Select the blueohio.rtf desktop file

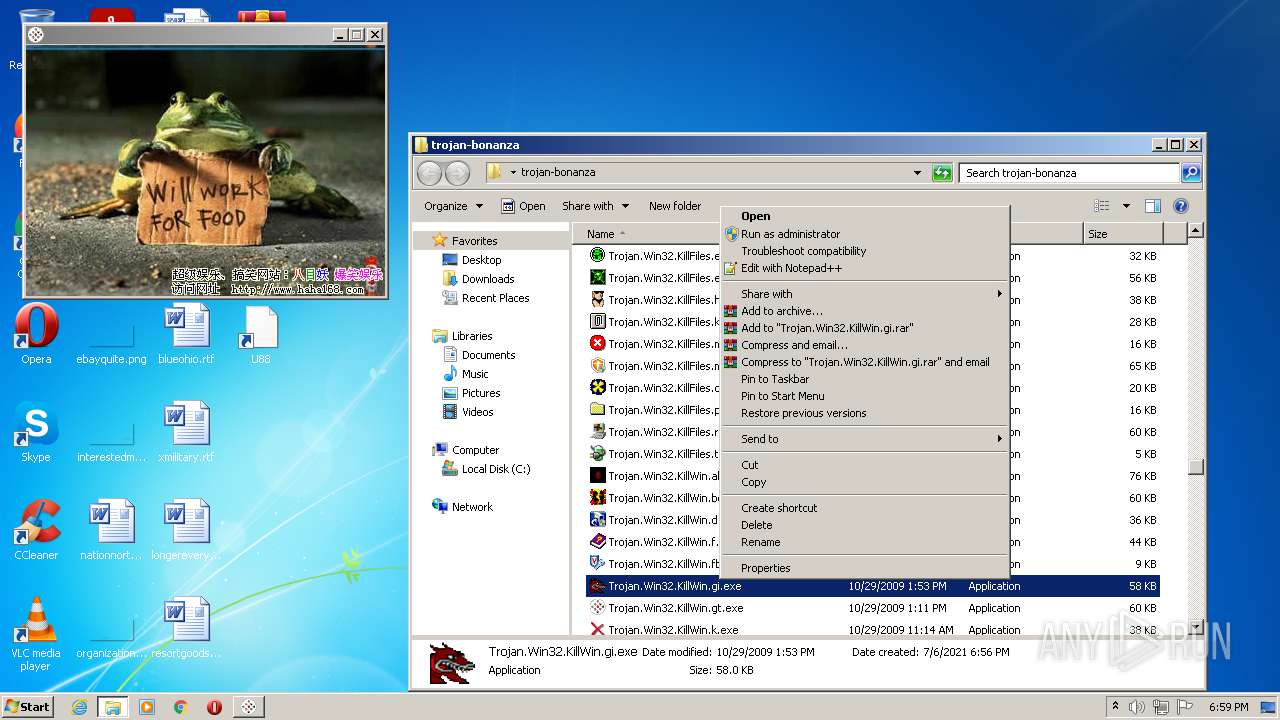coord(186,335)
